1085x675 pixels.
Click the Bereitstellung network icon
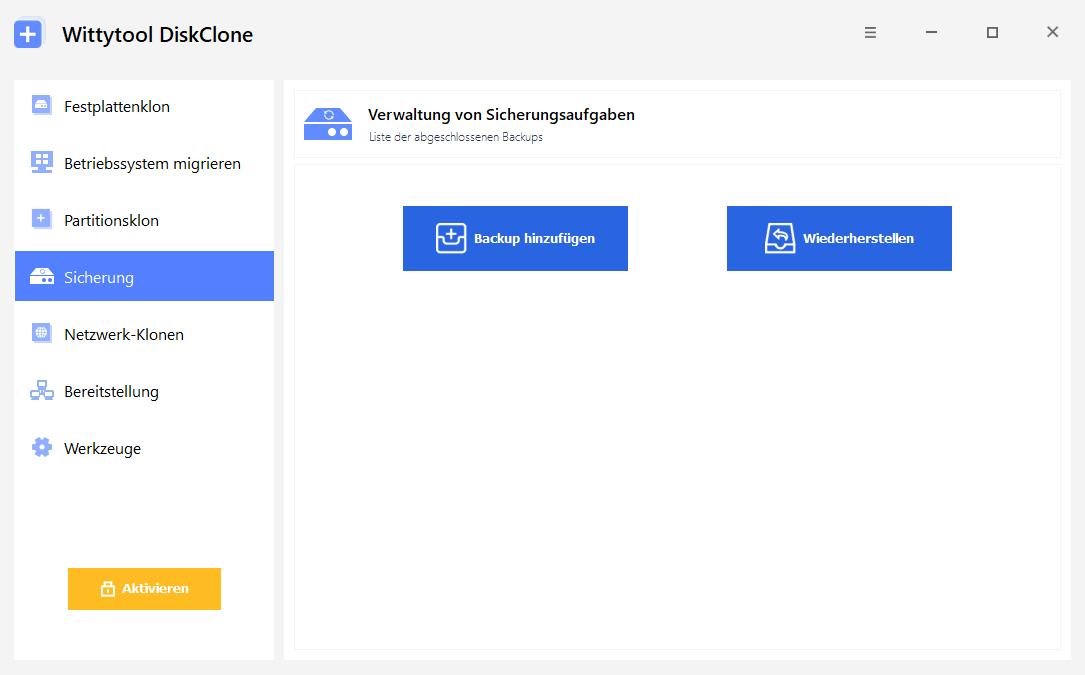tap(42, 390)
